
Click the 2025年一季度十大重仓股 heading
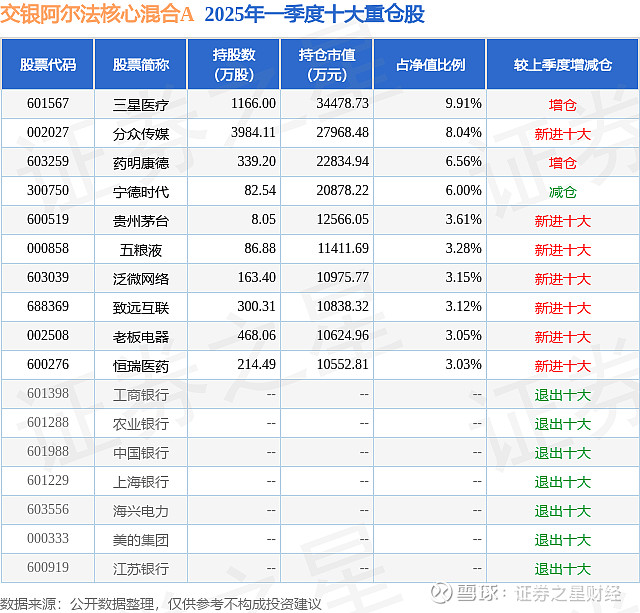(x=315, y=14)
